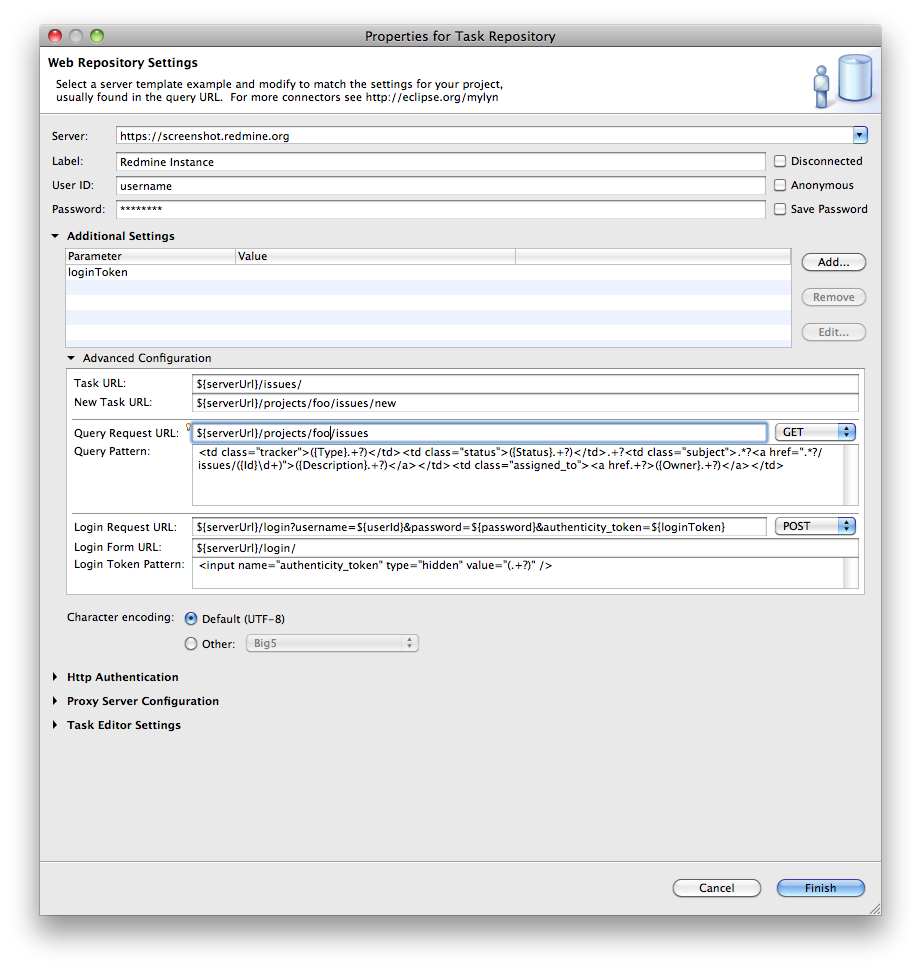This screenshot has height=970, width=921.
Task: Click the Parameter column header
Action: click(x=150, y=256)
